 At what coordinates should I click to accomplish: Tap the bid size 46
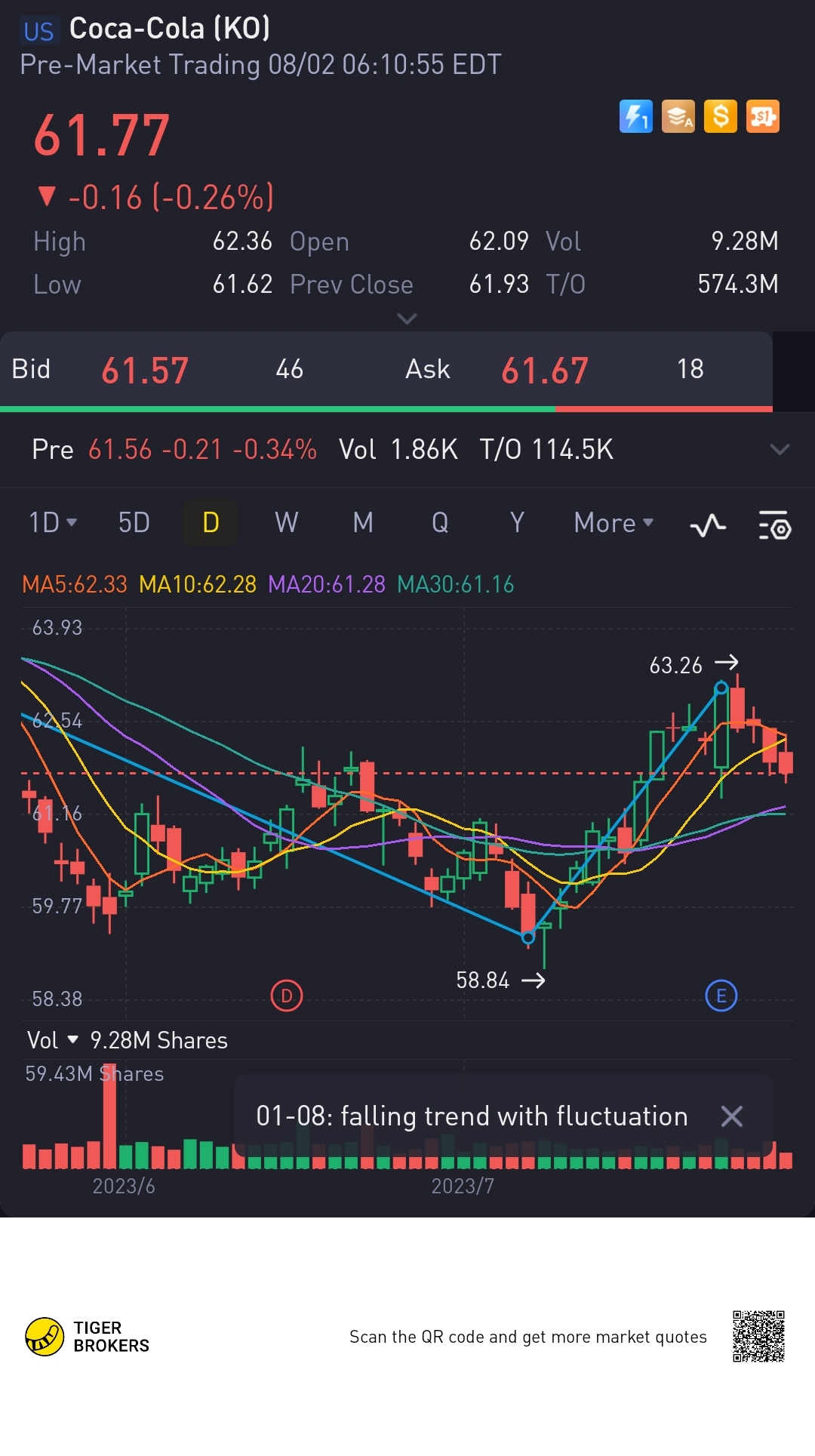tap(290, 369)
